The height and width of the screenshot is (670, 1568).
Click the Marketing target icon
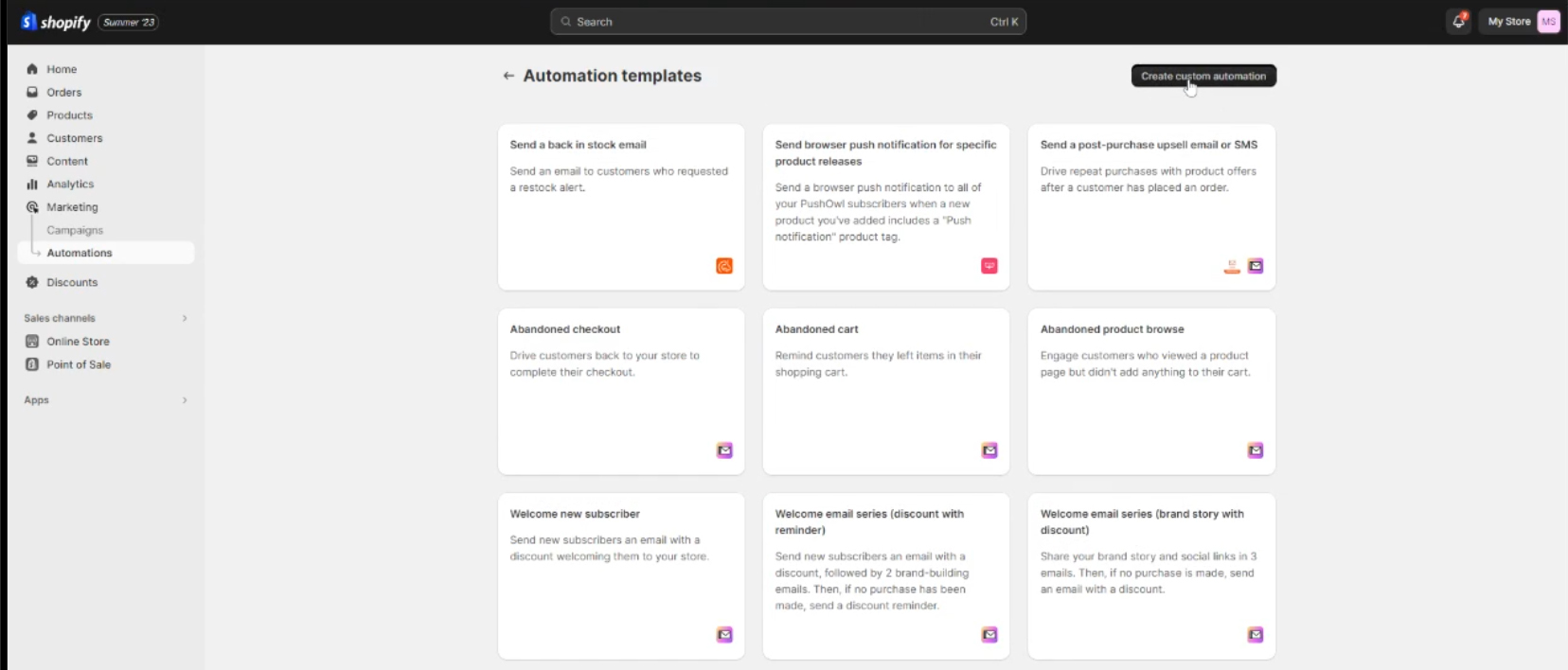[x=32, y=207]
